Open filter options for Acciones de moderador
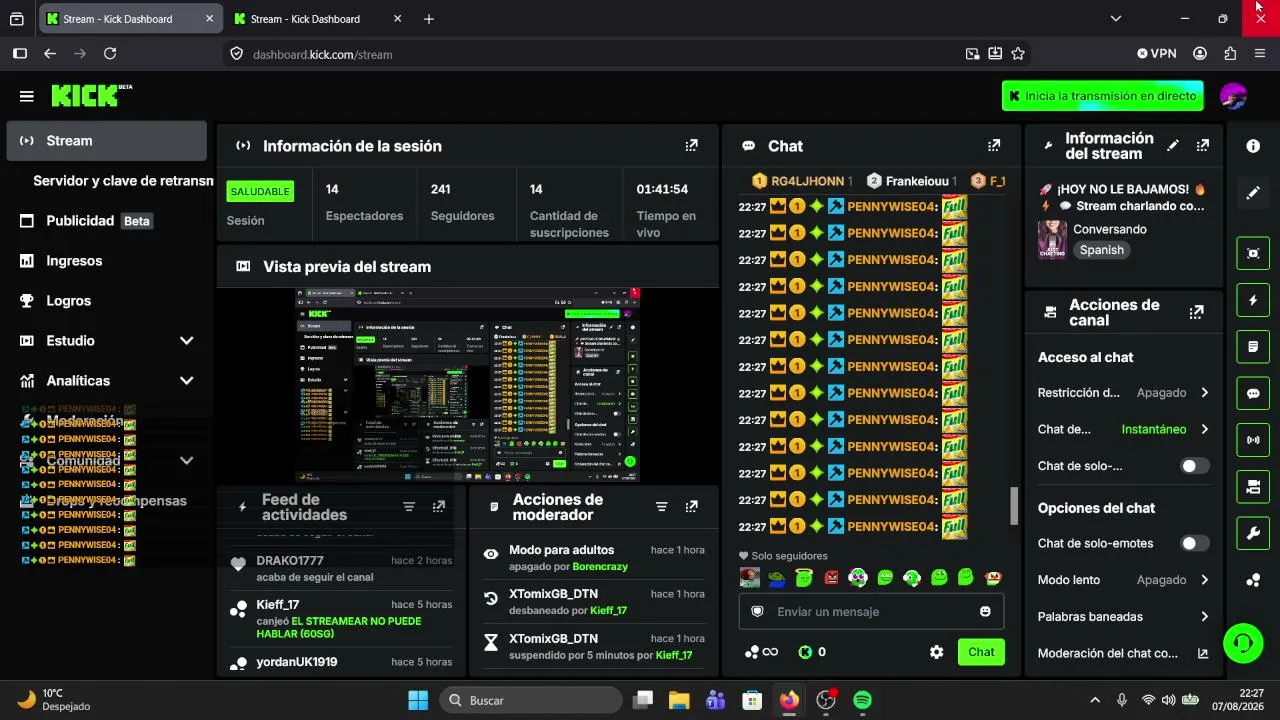1280x720 pixels. point(661,507)
